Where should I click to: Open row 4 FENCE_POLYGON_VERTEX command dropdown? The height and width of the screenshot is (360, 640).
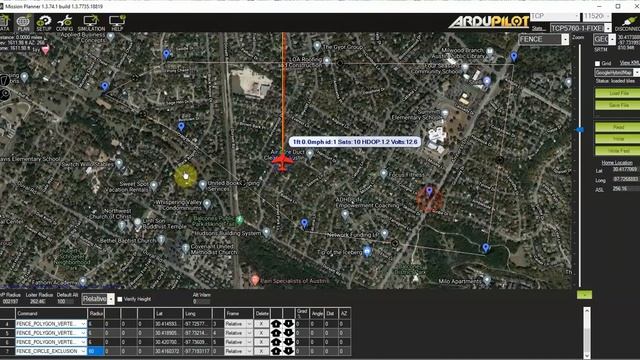tap(51, 324)
